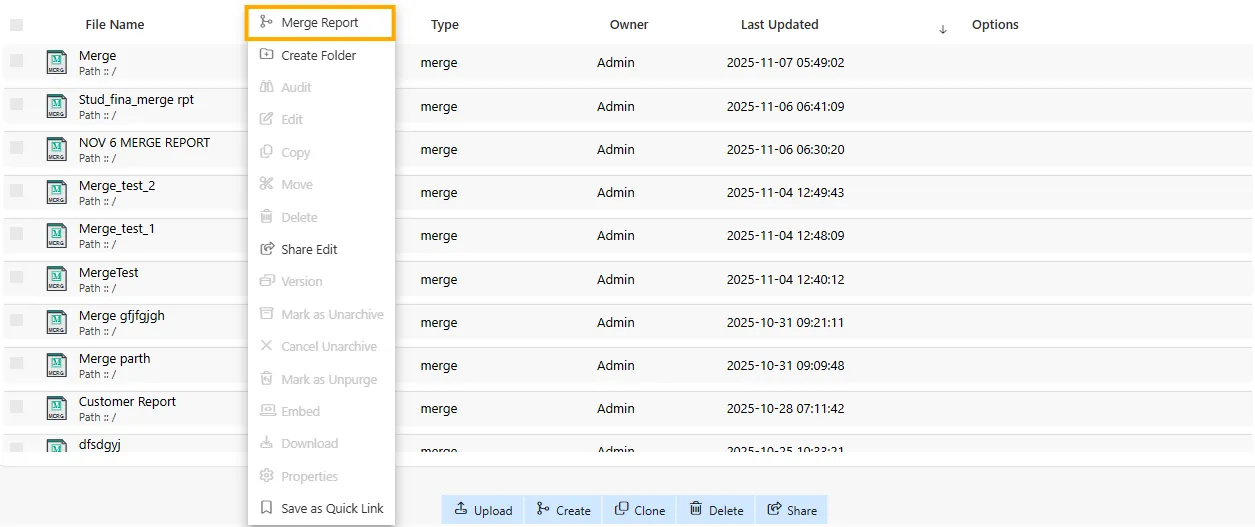This screenshot has height=527, width=1255.
Task: Check the box for Stud_fina_merge rpt
Action: [x=16, y=104]
